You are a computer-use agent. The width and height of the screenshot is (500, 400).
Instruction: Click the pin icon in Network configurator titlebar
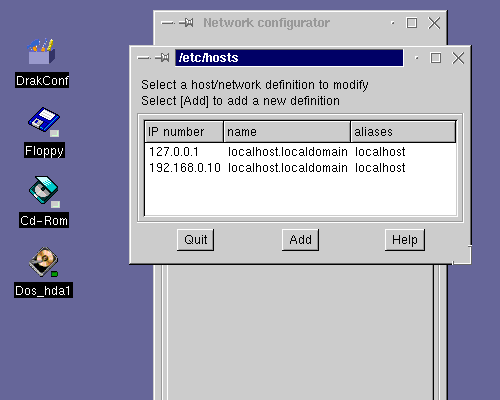coord(186,23)
